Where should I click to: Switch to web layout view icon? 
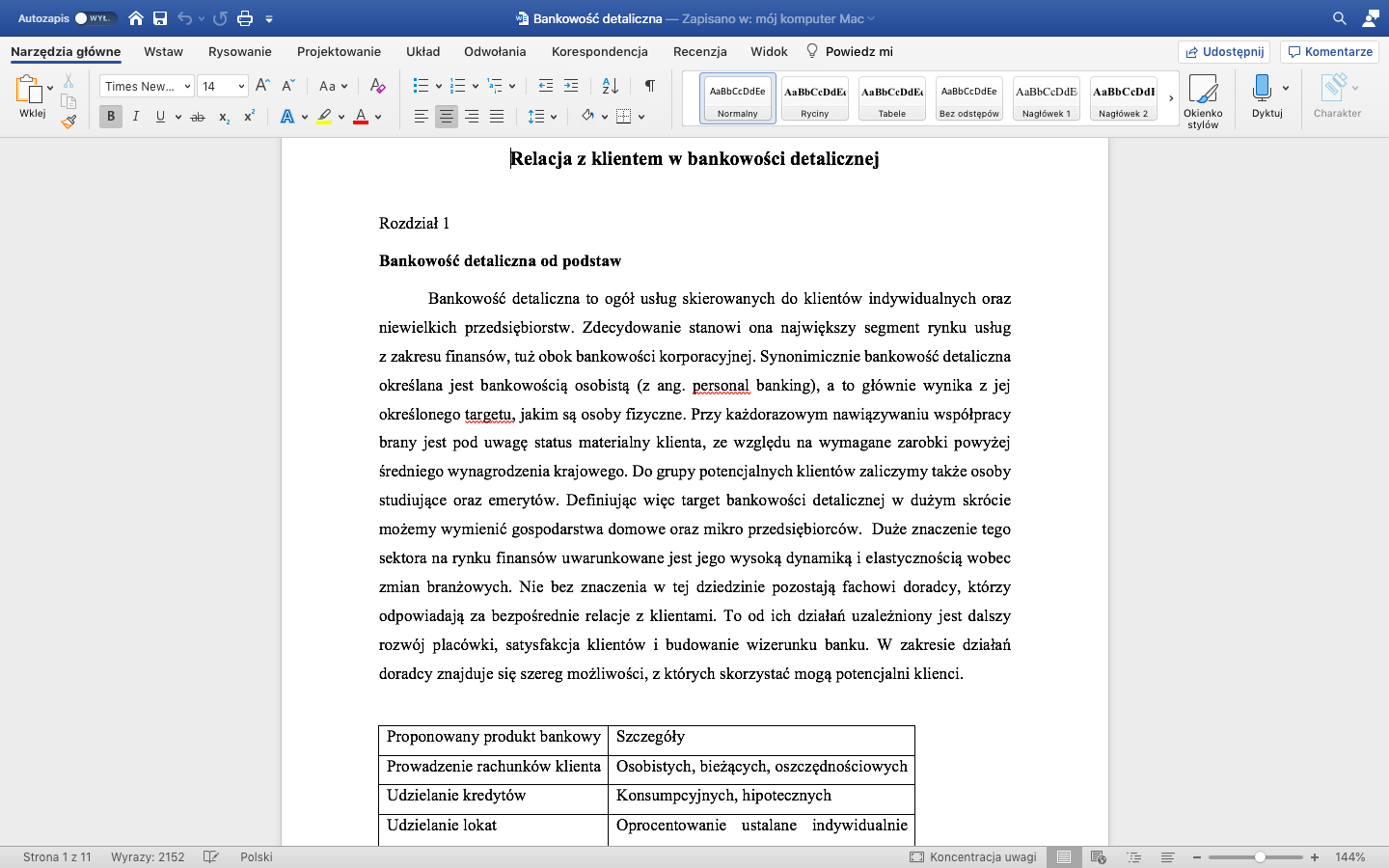[1098, 856]
